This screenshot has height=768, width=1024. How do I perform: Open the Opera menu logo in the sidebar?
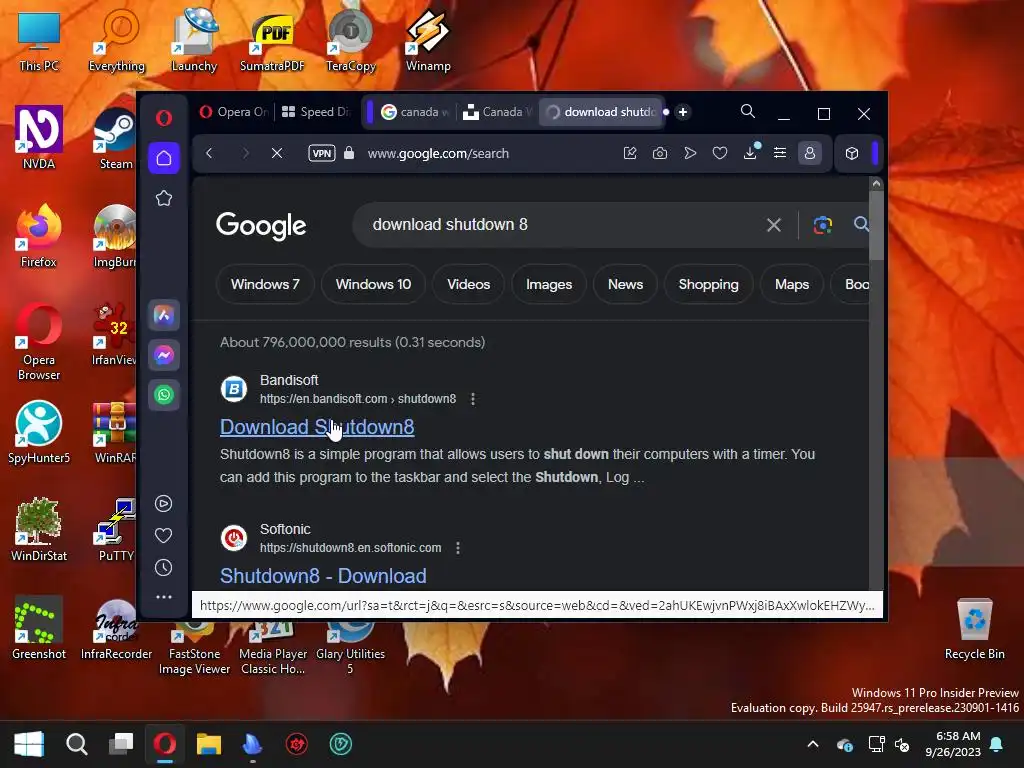click(164, 118)
